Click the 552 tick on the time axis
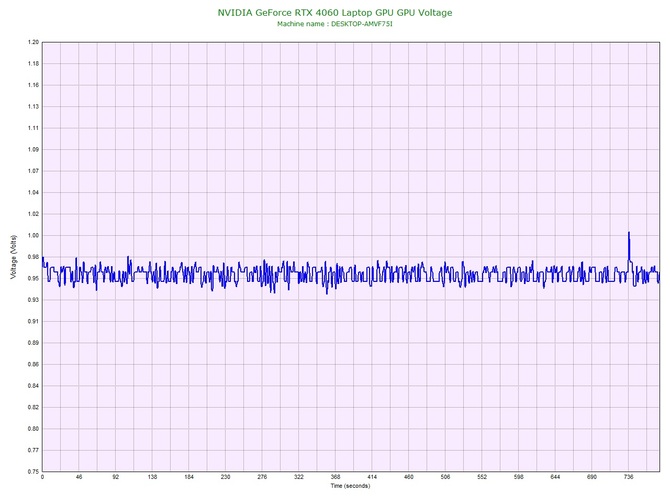670x503 pixels. pos(482,477)
